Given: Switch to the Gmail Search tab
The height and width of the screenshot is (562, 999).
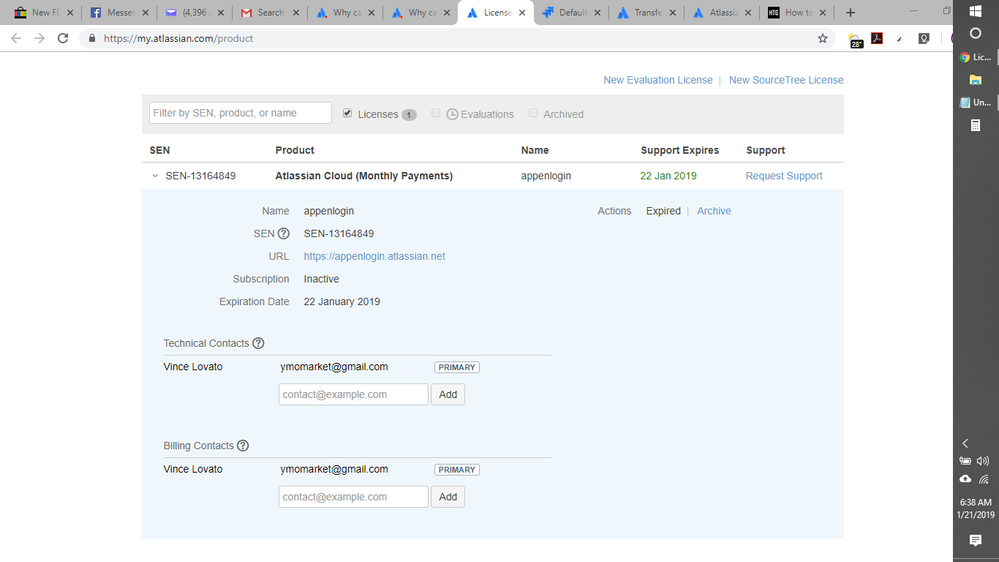Looking at the screenshot, I should click(270, 13).
